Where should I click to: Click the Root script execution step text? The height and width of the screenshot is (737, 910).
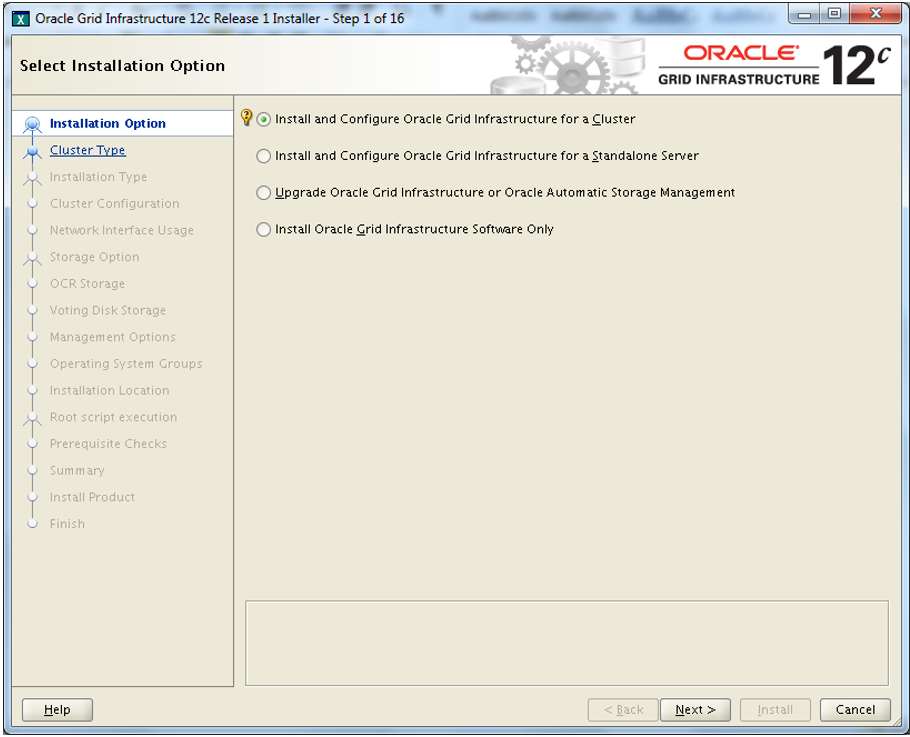[x=114, y=417]
